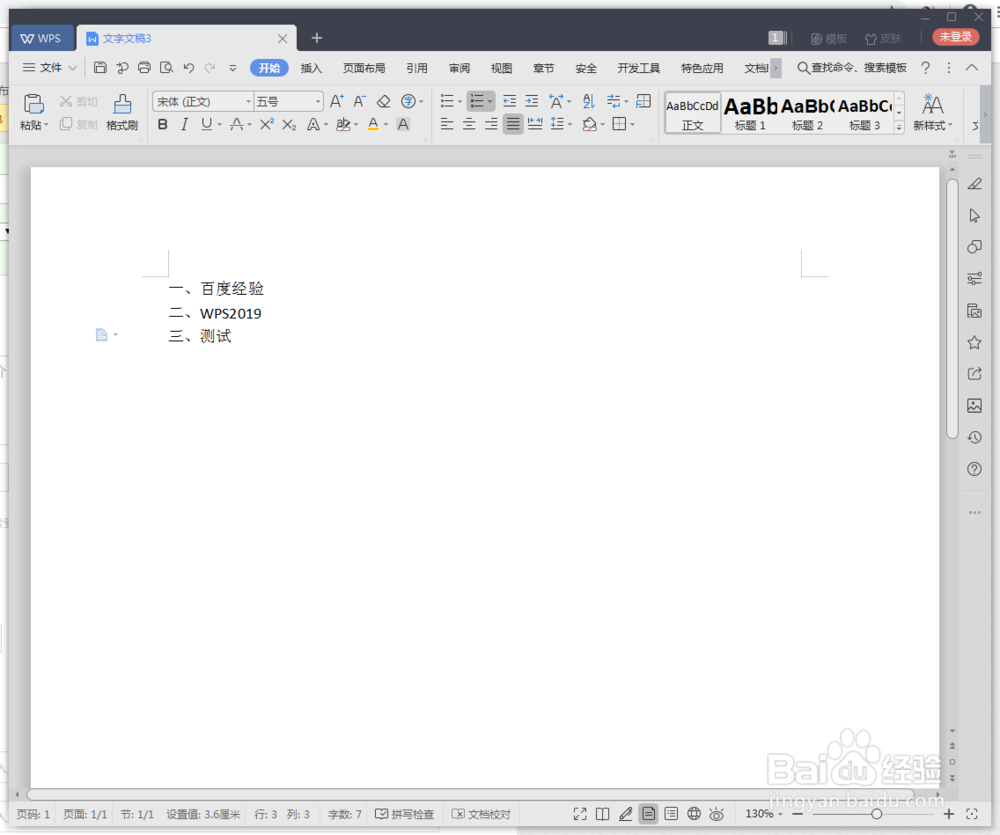Toggle Align Left
The height and width of the screenshot is (835, 1000).
click(447, 124)
